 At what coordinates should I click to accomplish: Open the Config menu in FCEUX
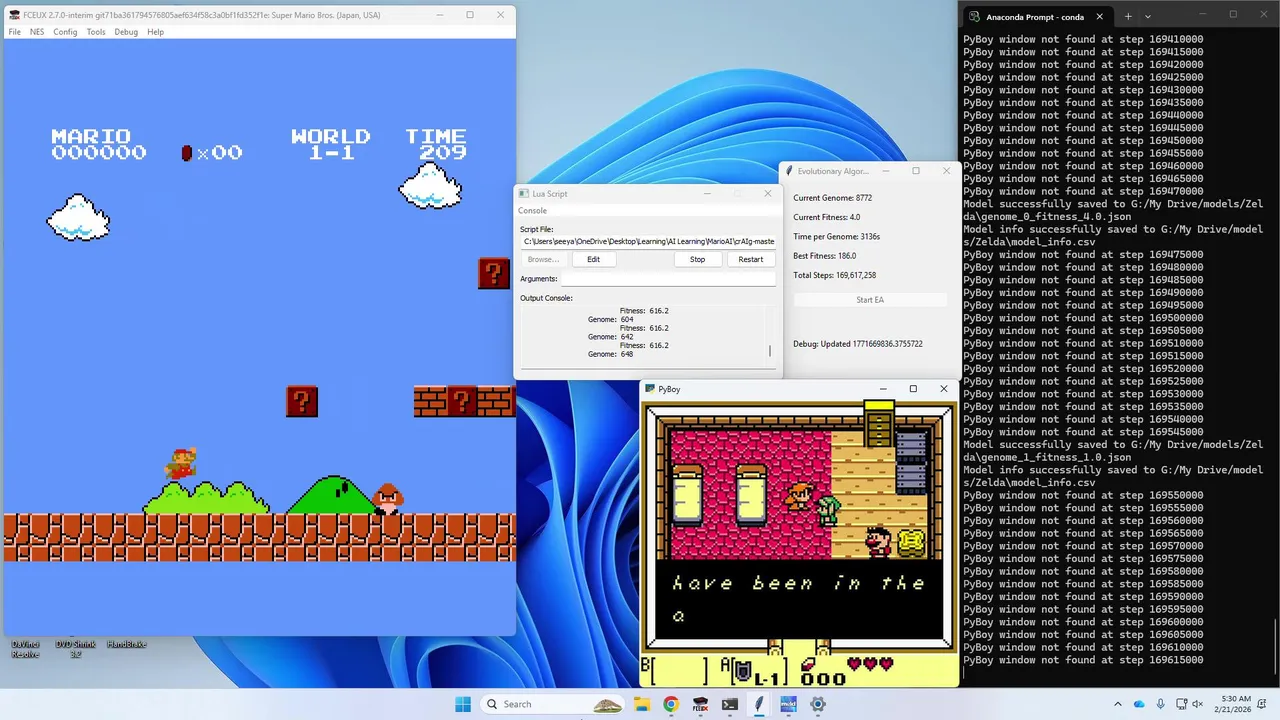click(65, 32)
